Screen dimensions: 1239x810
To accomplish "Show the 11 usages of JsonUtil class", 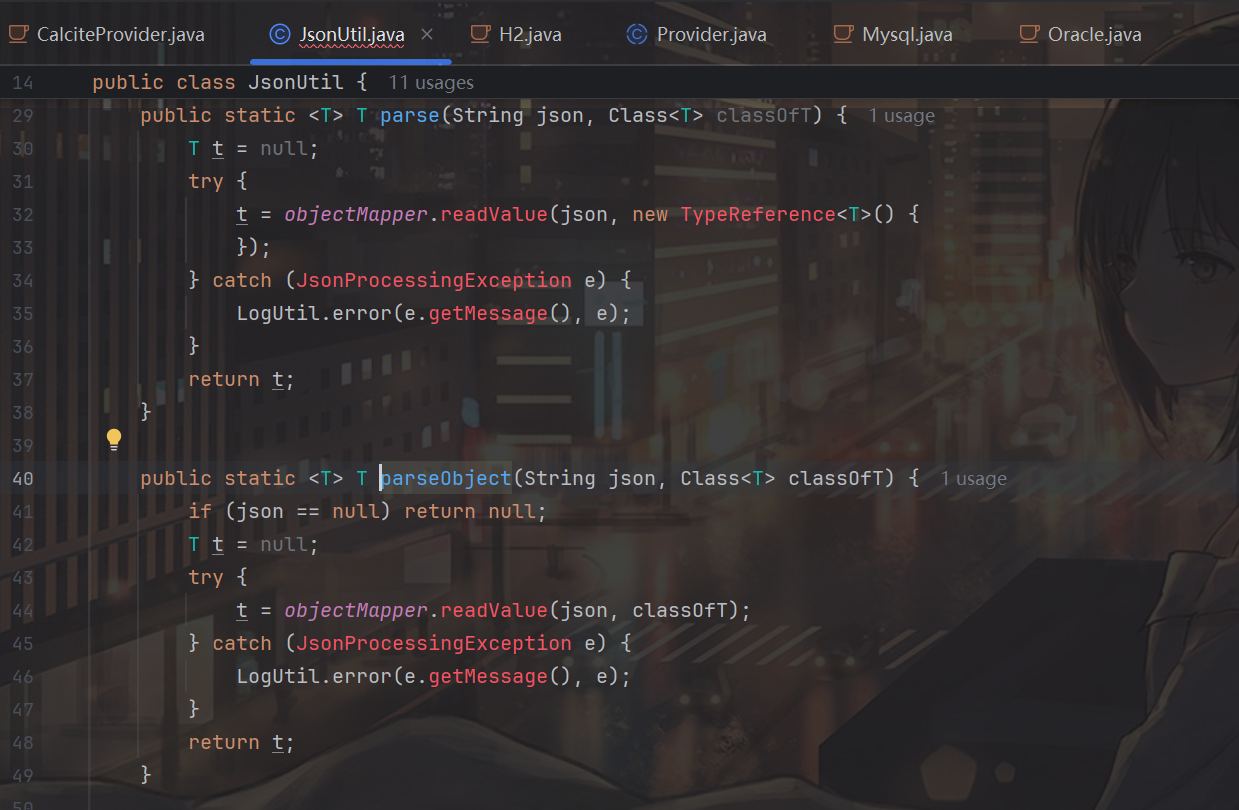I will [431, 83].
